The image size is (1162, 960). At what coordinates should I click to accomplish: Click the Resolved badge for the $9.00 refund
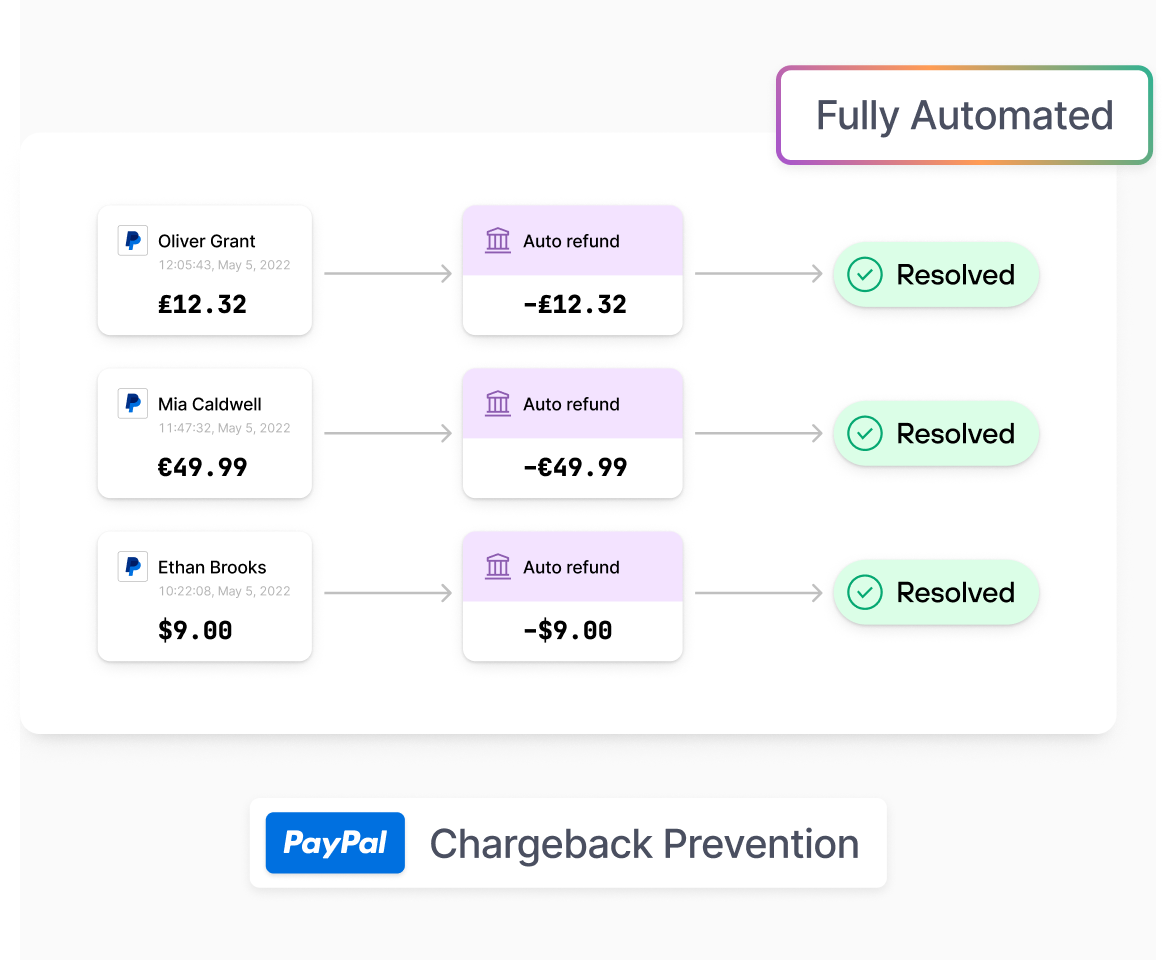point(936,592)
